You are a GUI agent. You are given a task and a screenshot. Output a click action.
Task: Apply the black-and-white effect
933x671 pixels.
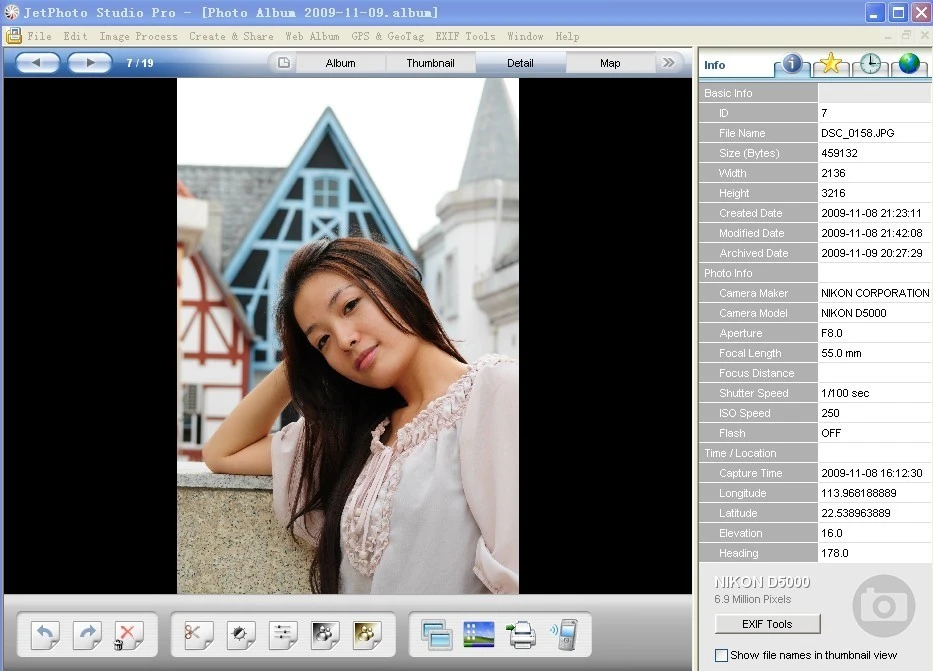pos(325,635)
